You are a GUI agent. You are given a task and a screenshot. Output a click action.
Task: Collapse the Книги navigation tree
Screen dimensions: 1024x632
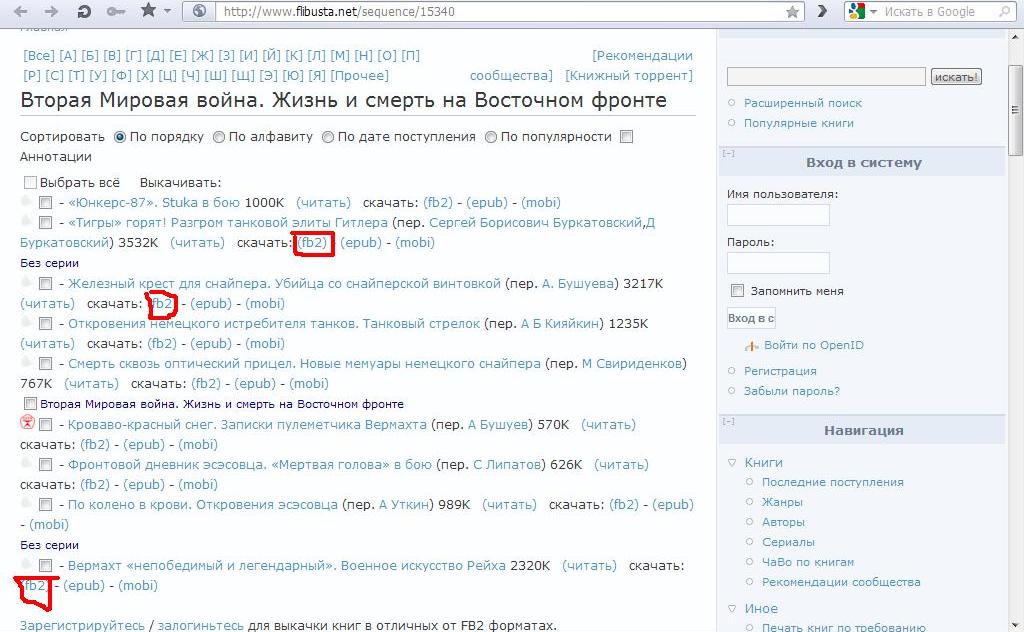pos(732,463)
